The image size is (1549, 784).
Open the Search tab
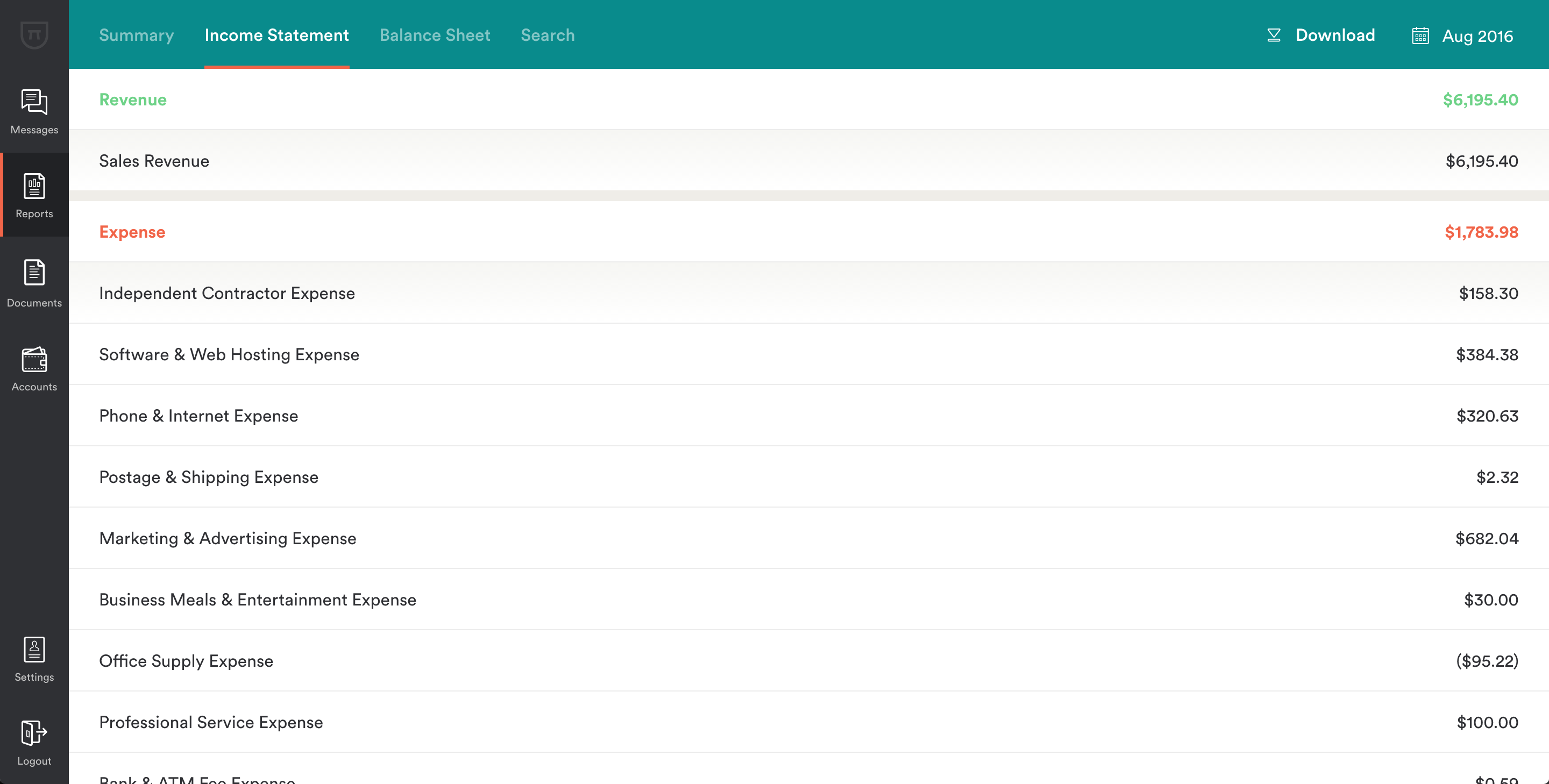point(547,35)
